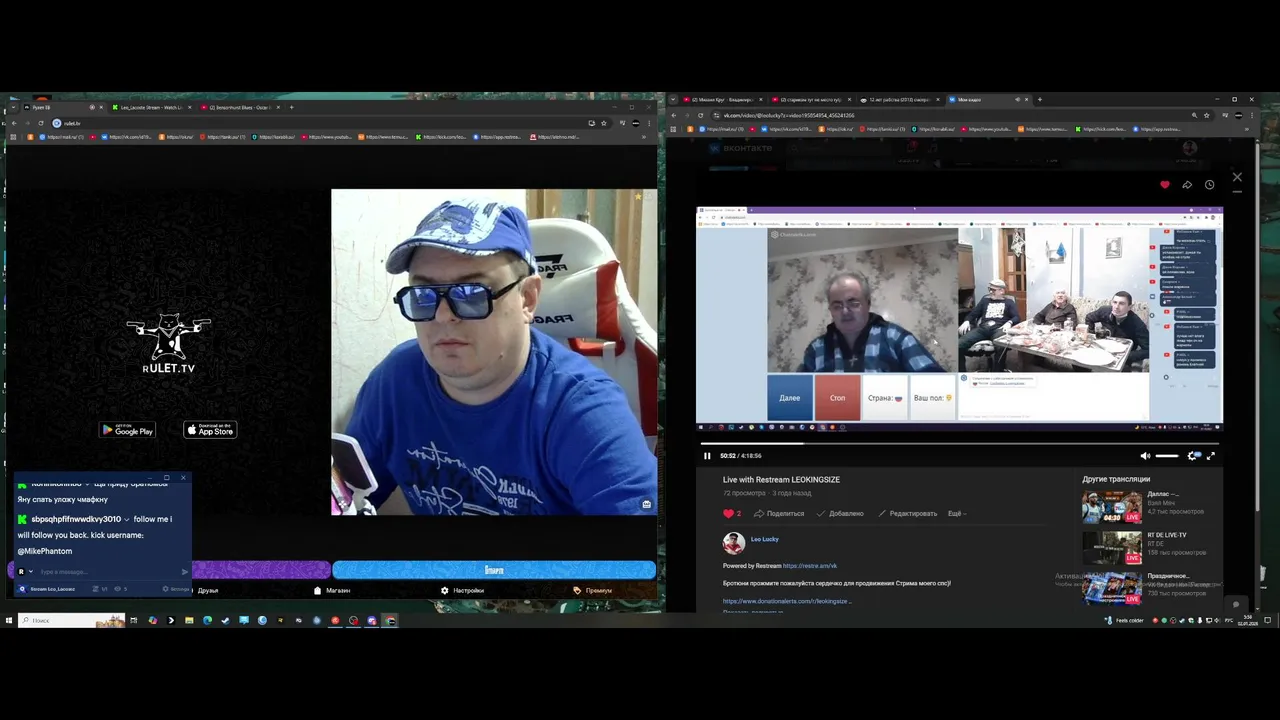Screen dimensions: 1280x720
Task: Close the VK video overlay
Action: coord(1237,177)
